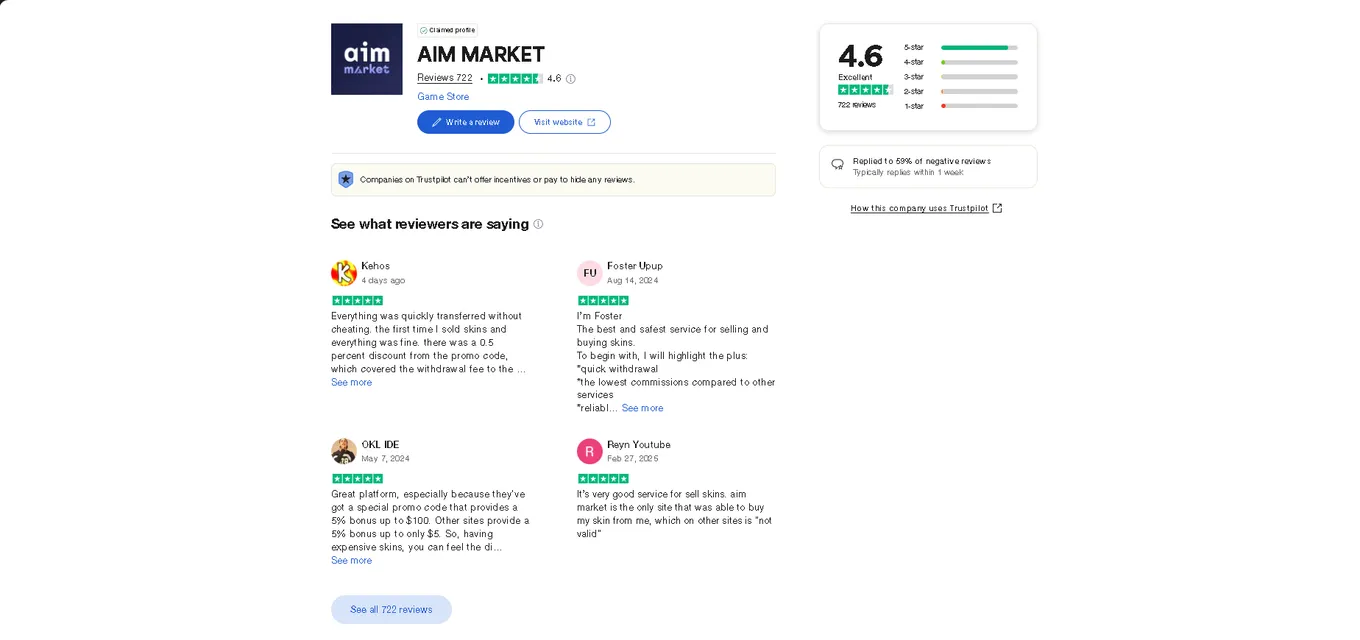Click the 'May 7, 2024' review date
Viewport: 1360px width, 640px height.
point(385,459)
